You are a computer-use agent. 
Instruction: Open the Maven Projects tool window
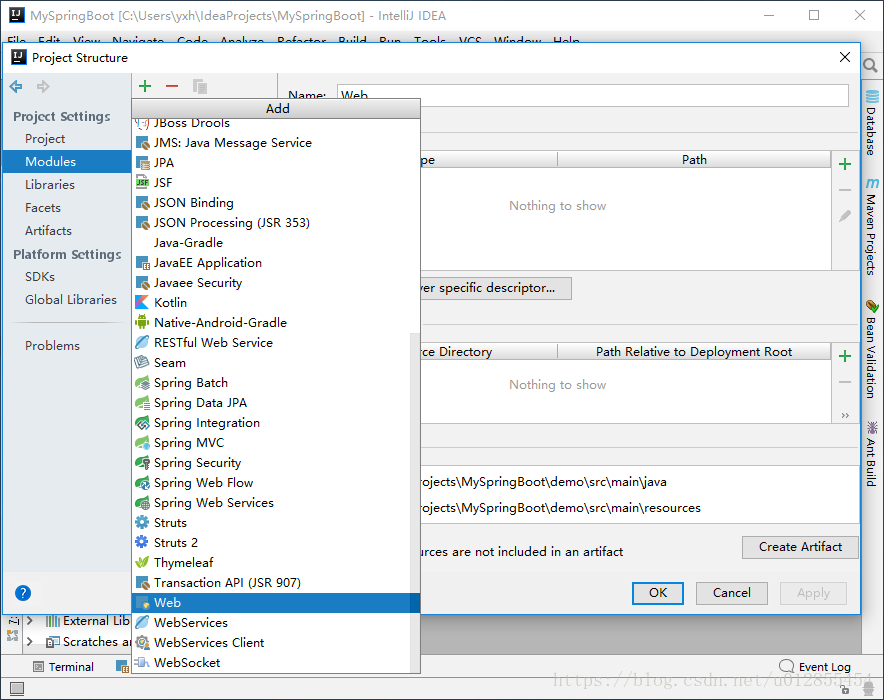[872, 227]
